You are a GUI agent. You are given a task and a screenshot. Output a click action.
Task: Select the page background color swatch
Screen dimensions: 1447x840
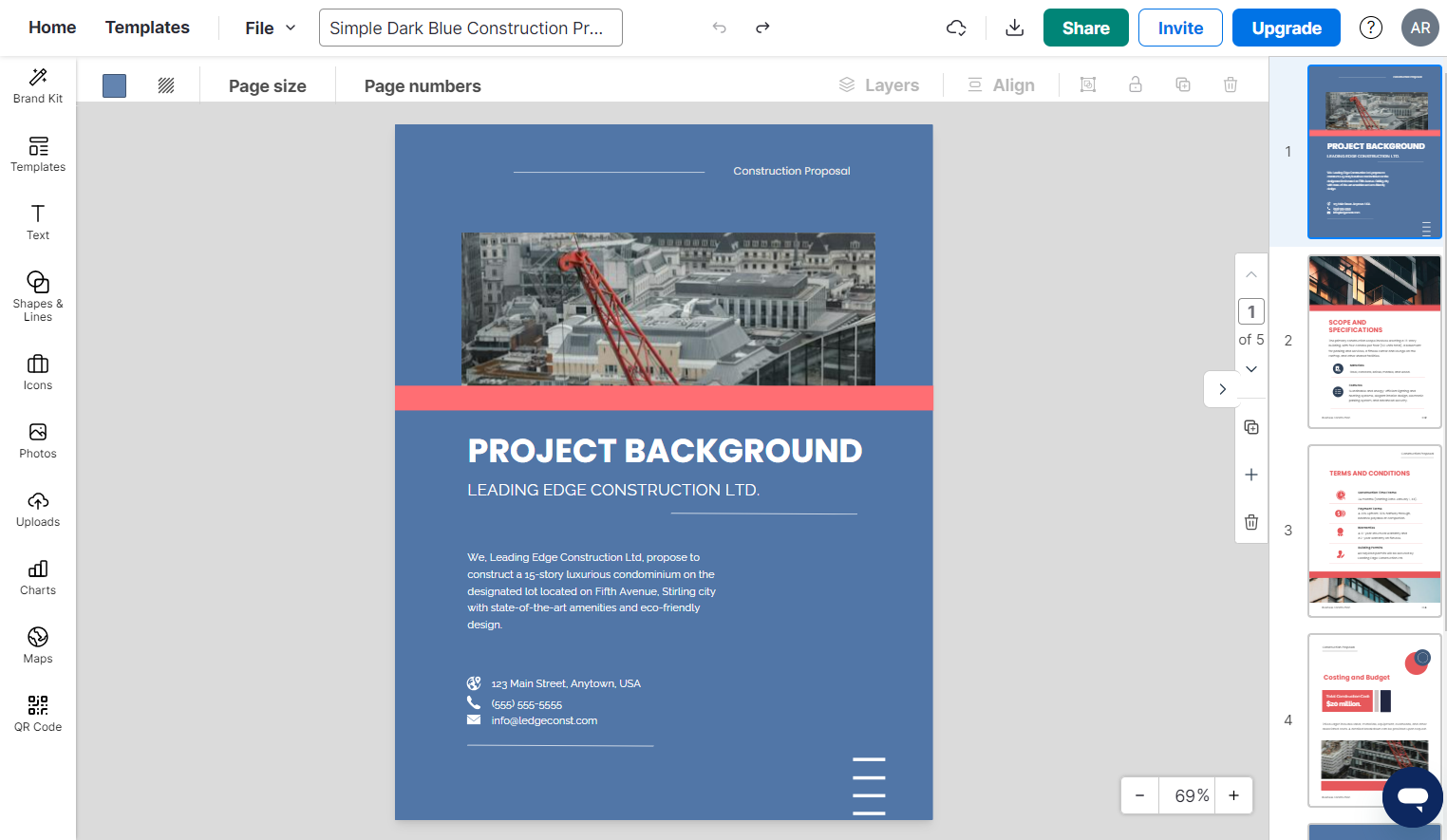(x=114, y=84)
